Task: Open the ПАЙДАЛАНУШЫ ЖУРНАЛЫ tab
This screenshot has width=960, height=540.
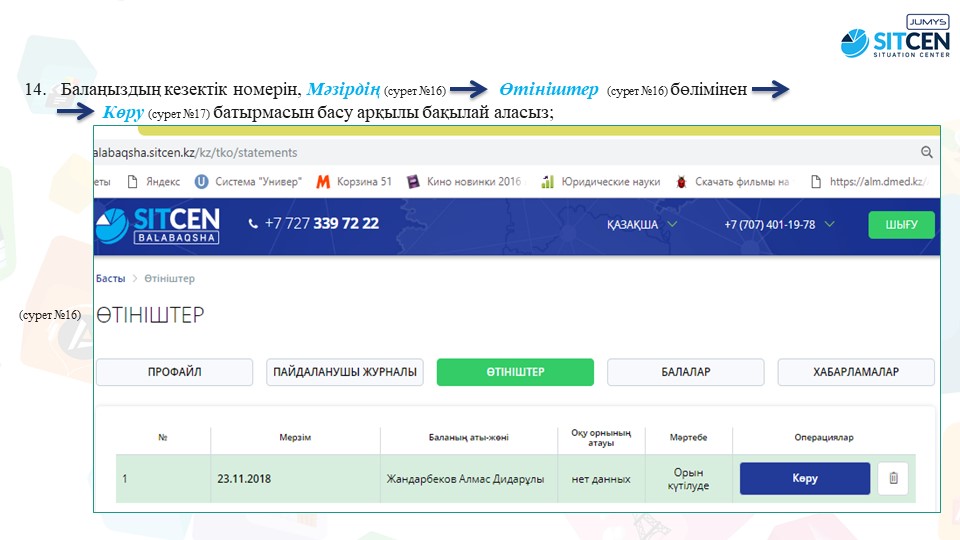Action: (345, 372)
